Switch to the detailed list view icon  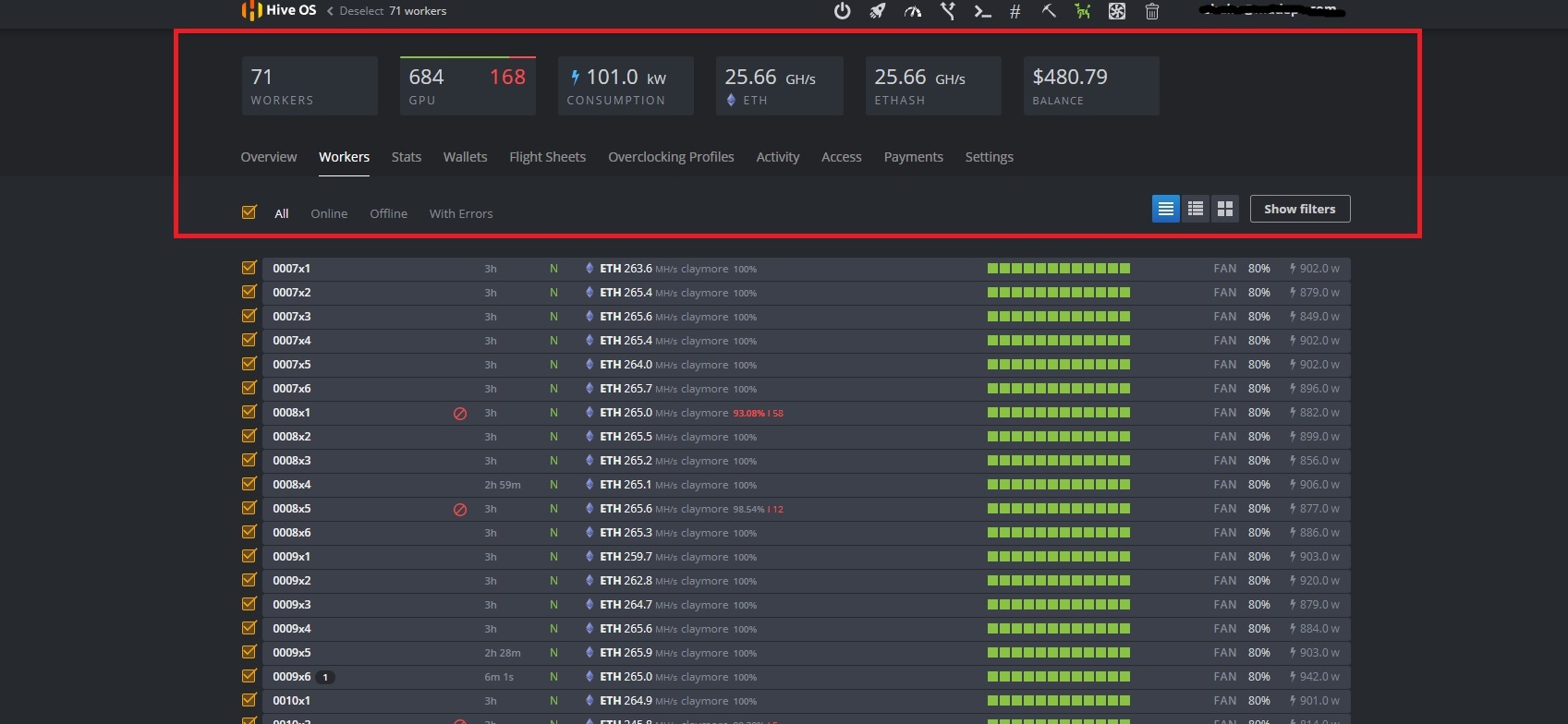coord(1196,209)
